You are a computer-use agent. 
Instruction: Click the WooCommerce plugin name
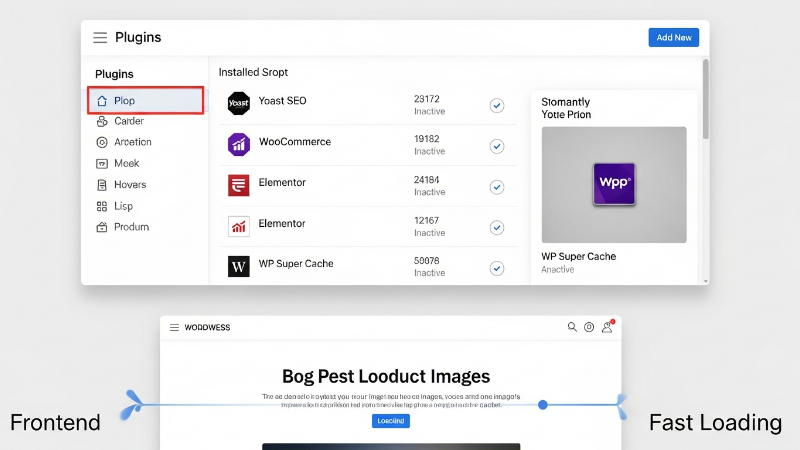pos(295,142)
